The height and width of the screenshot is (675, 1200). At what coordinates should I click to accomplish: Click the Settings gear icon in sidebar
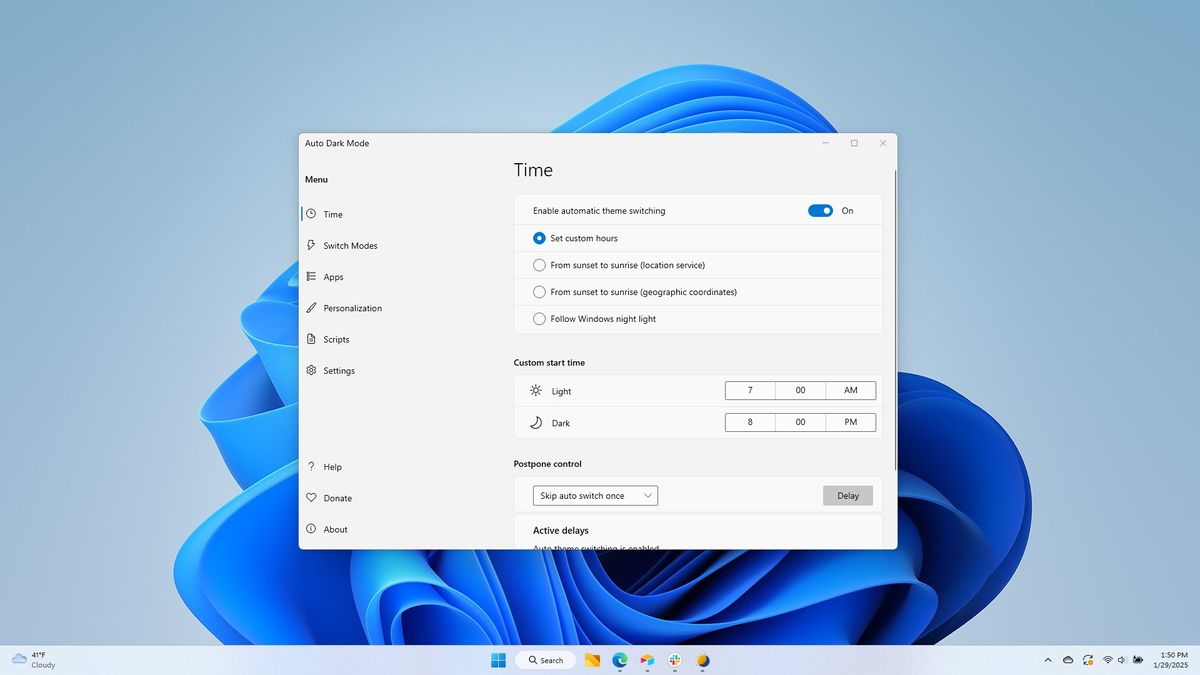click(x=311, y=370)
